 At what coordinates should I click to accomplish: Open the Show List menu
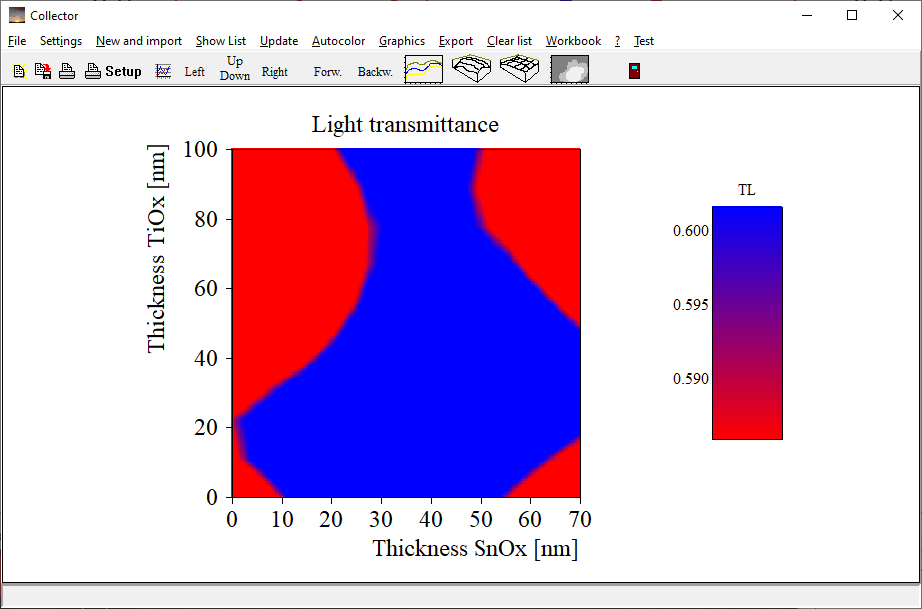[x=221, y=41]
